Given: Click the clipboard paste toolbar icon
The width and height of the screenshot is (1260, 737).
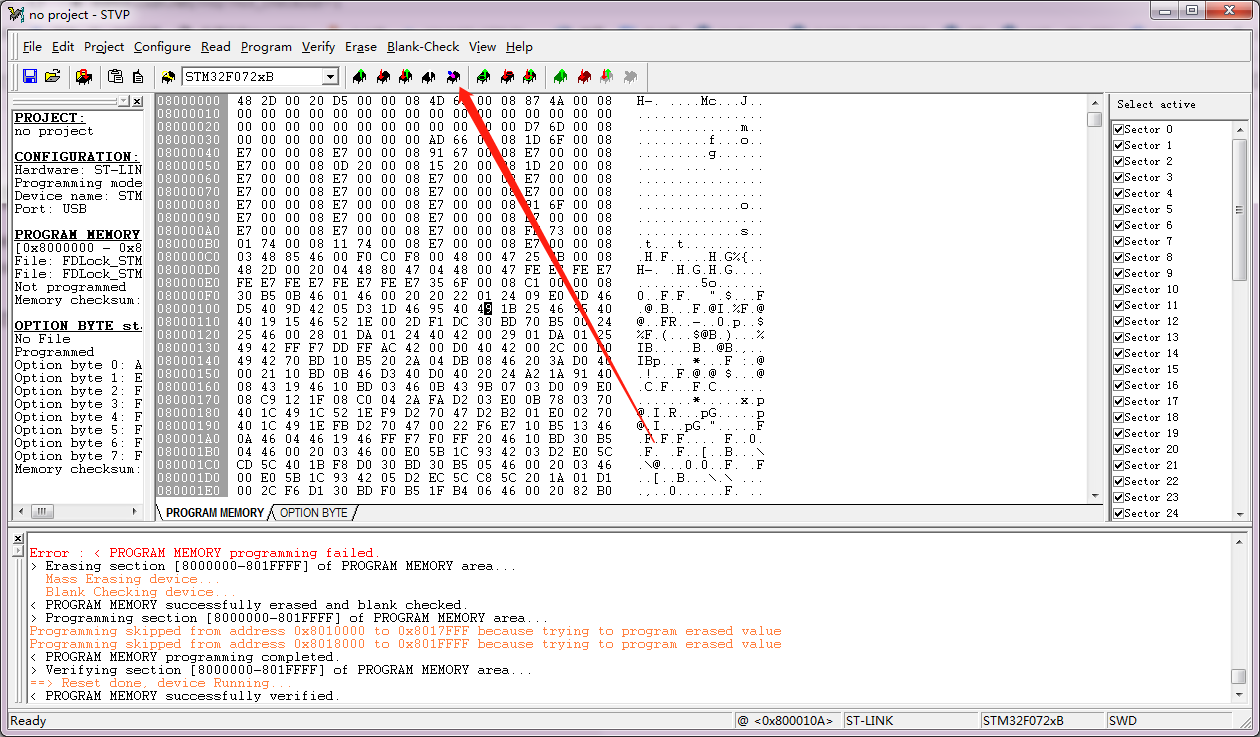Looking at the screenshot, I should click(115, 76).
